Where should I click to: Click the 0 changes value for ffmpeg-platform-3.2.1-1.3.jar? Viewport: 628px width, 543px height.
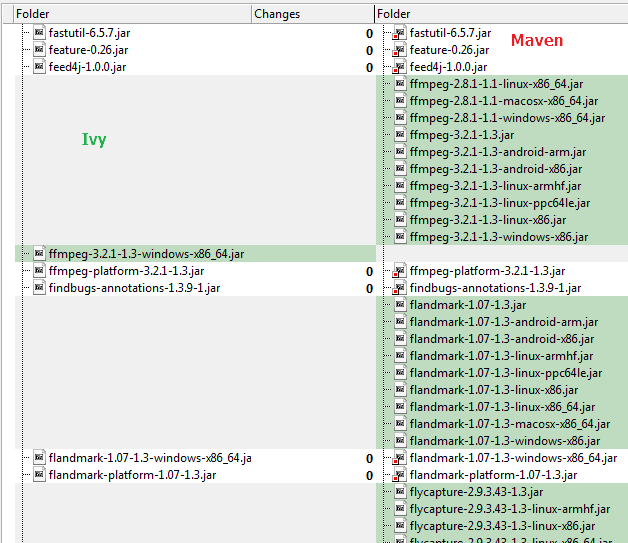click(x=369, y=272)
